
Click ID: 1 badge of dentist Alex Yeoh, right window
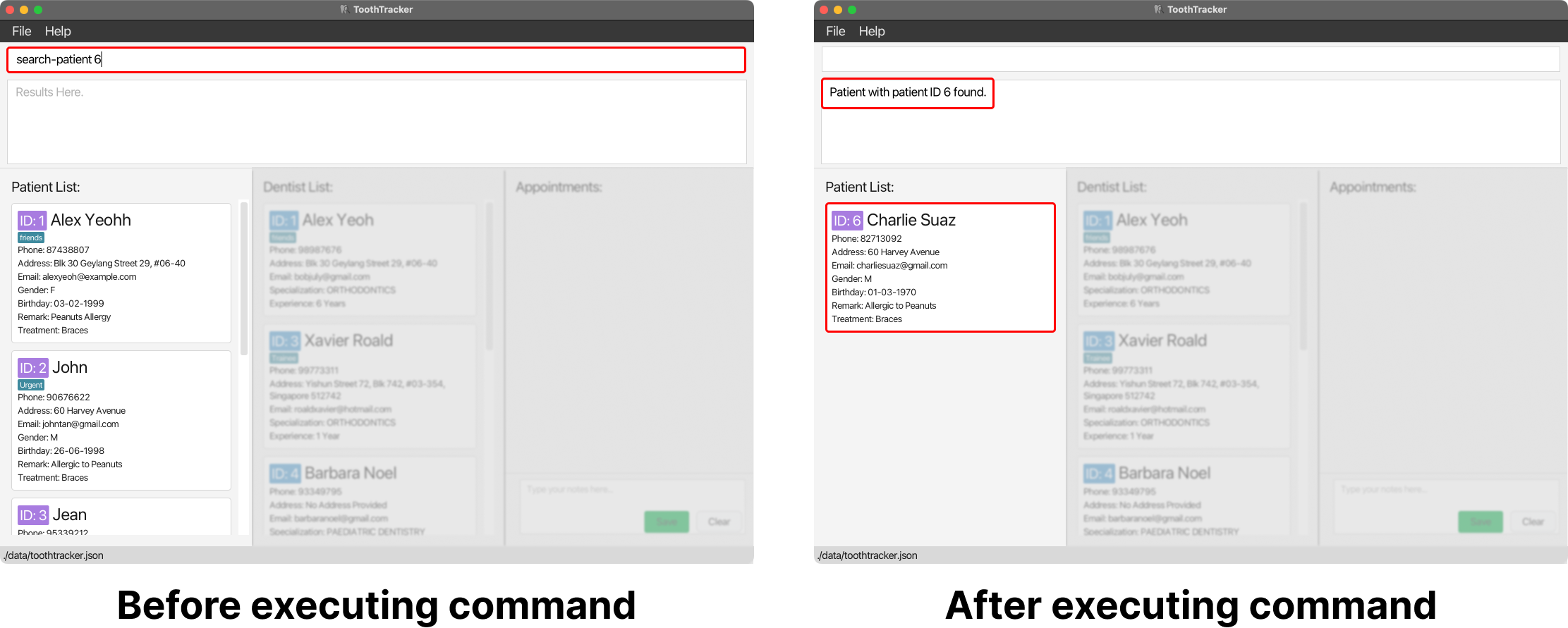point(1098,221)
